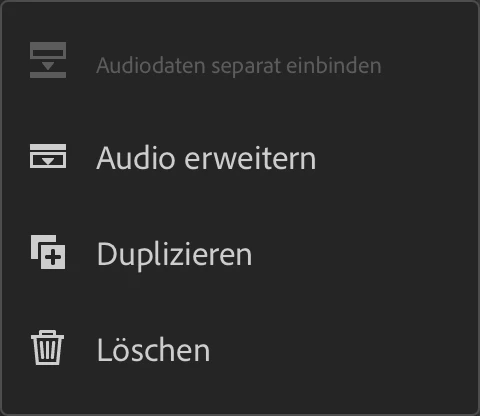Select Audio erweitern menu entry
The width and height of the screenshot is (480, 416).
(240, 158)
